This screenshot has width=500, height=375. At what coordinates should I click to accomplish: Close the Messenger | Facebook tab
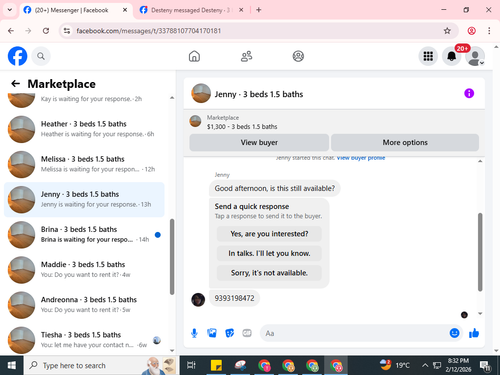(125, 10)
